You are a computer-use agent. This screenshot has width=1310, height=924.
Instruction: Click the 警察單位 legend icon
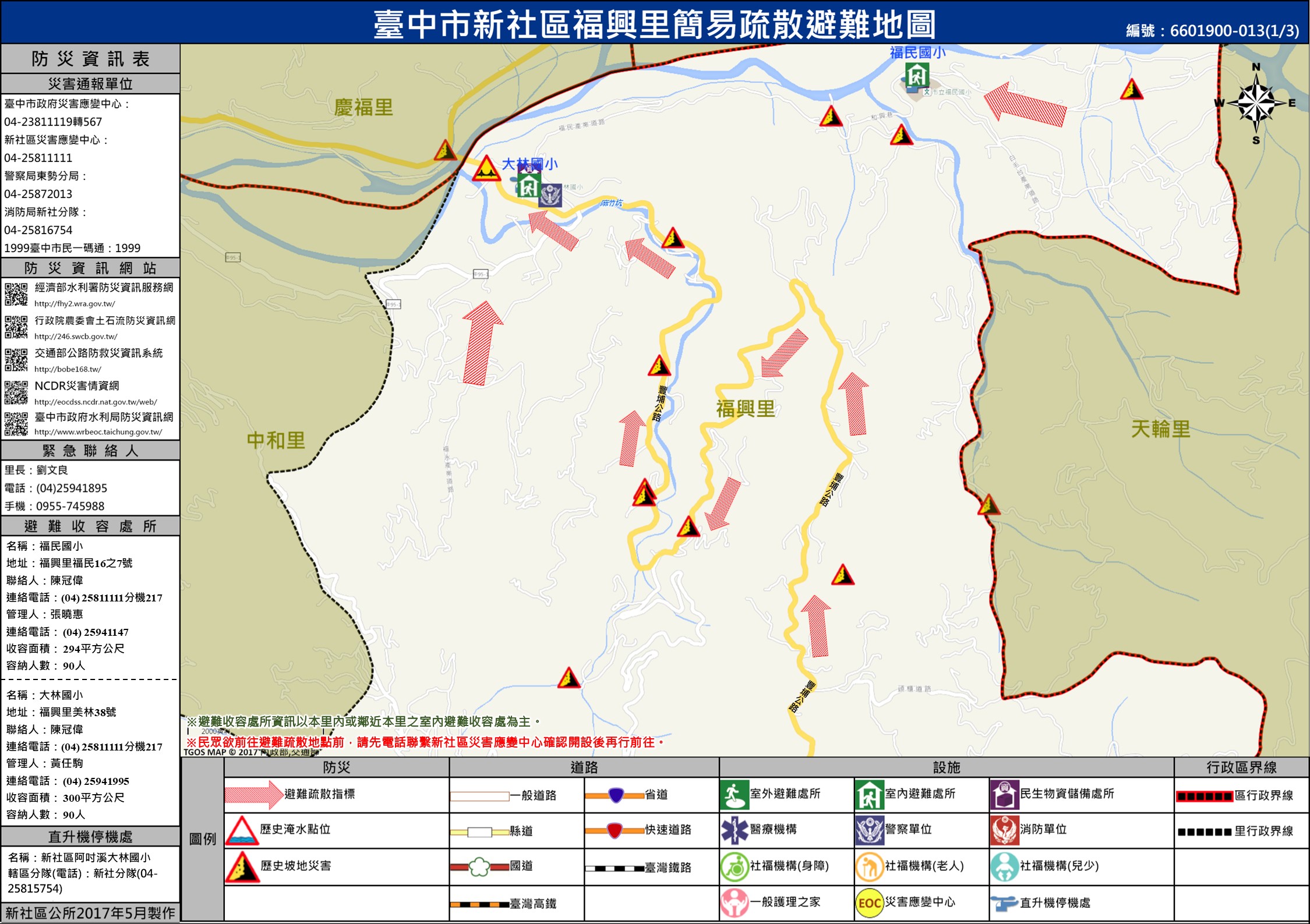[869, 830]
